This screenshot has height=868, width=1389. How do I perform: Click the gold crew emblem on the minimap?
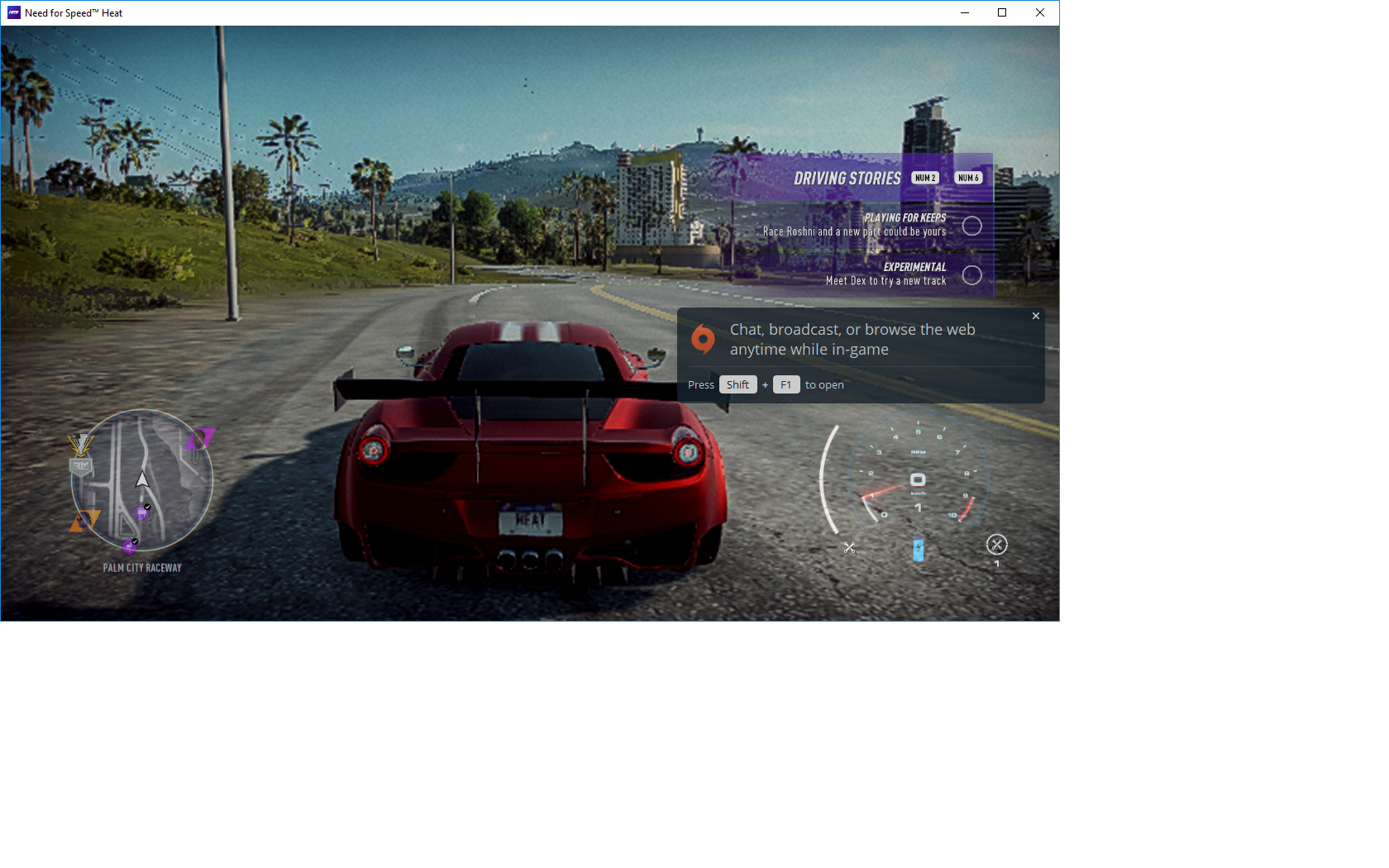(81, 445)
